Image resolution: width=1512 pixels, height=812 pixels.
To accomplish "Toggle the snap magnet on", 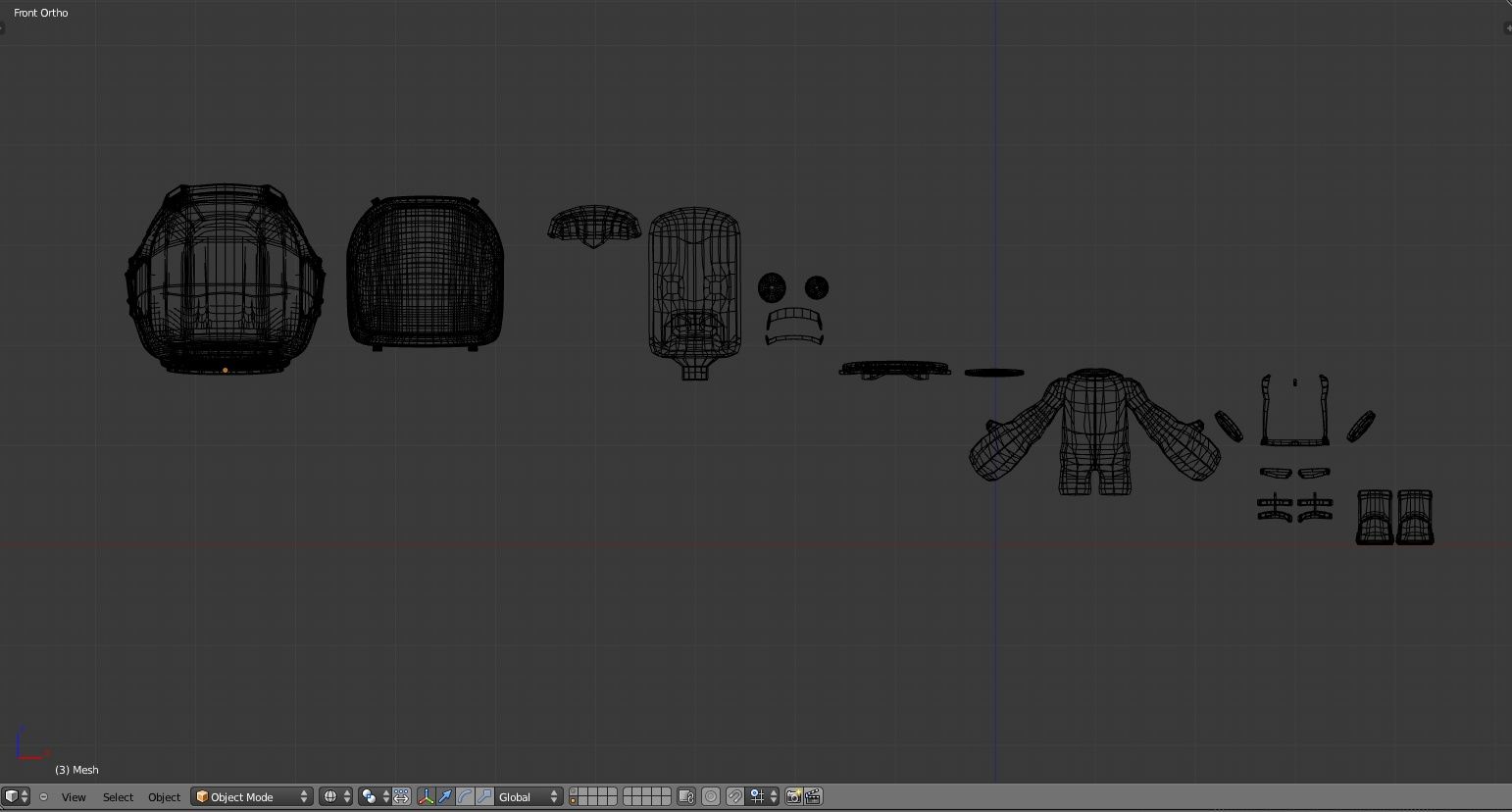I will 734,796.
